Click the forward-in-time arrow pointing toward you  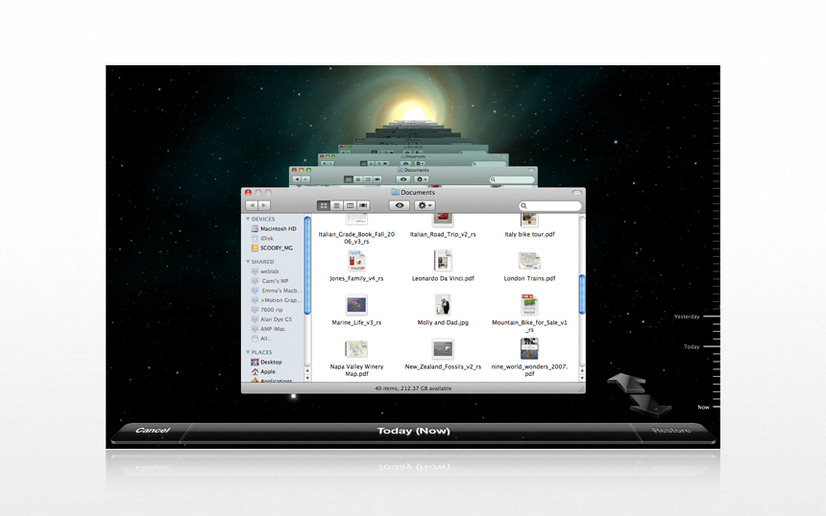click(x=650, y=405)
